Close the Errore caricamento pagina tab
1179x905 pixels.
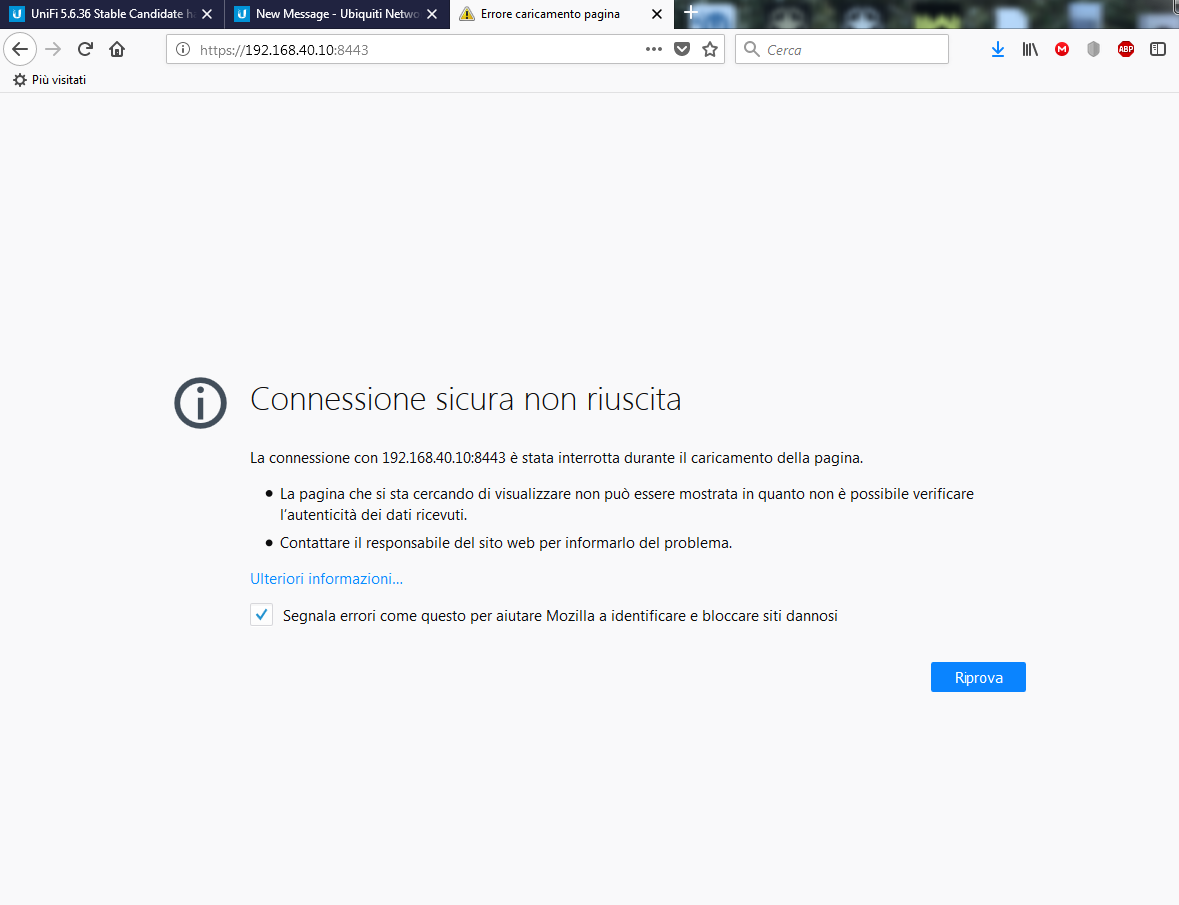[656, 14]
